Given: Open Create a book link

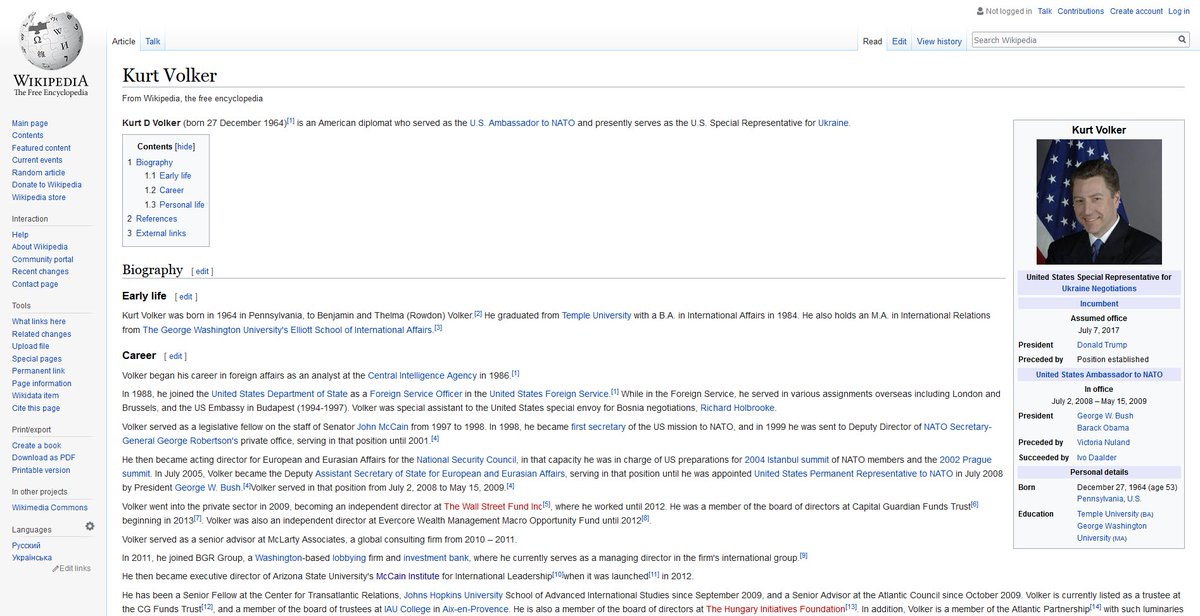Looking at the screenshot, I should (x=36, y=445).
